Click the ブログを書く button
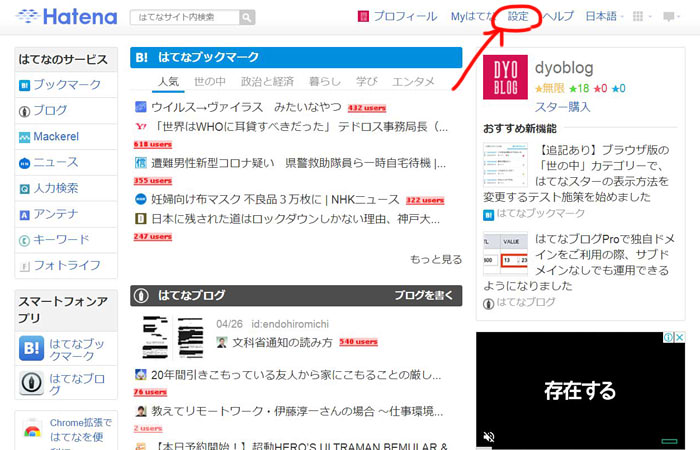Screen dimensions: 700x450 (424, 296)
